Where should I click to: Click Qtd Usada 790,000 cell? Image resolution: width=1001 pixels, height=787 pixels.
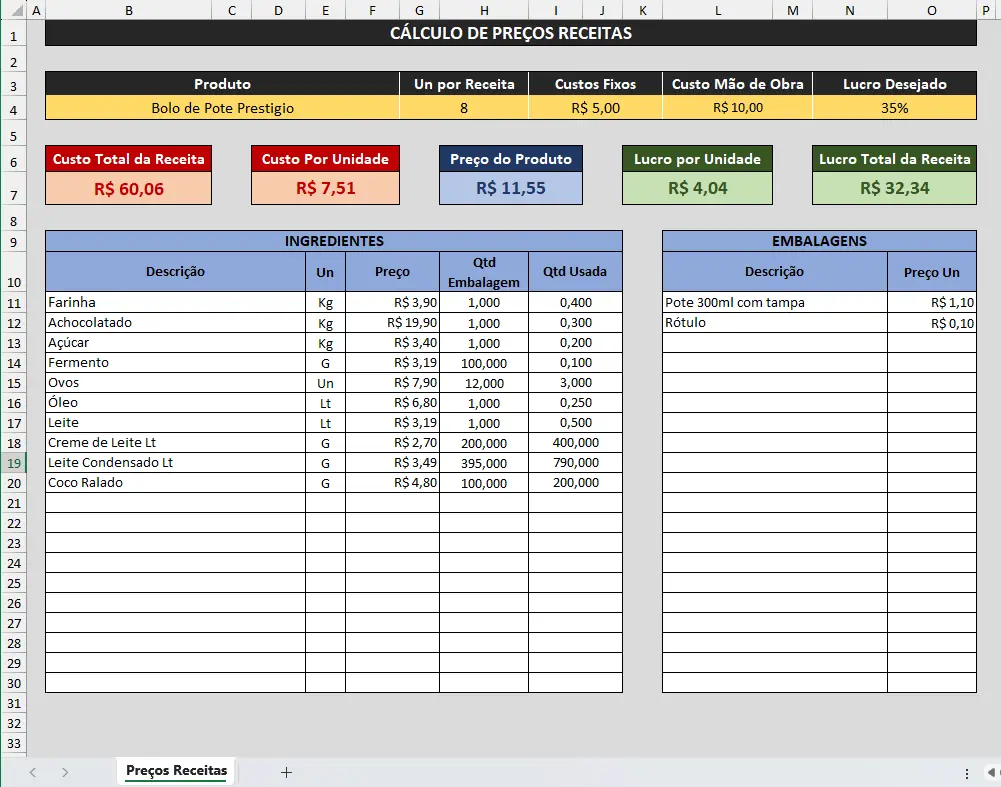click(575, 463)
